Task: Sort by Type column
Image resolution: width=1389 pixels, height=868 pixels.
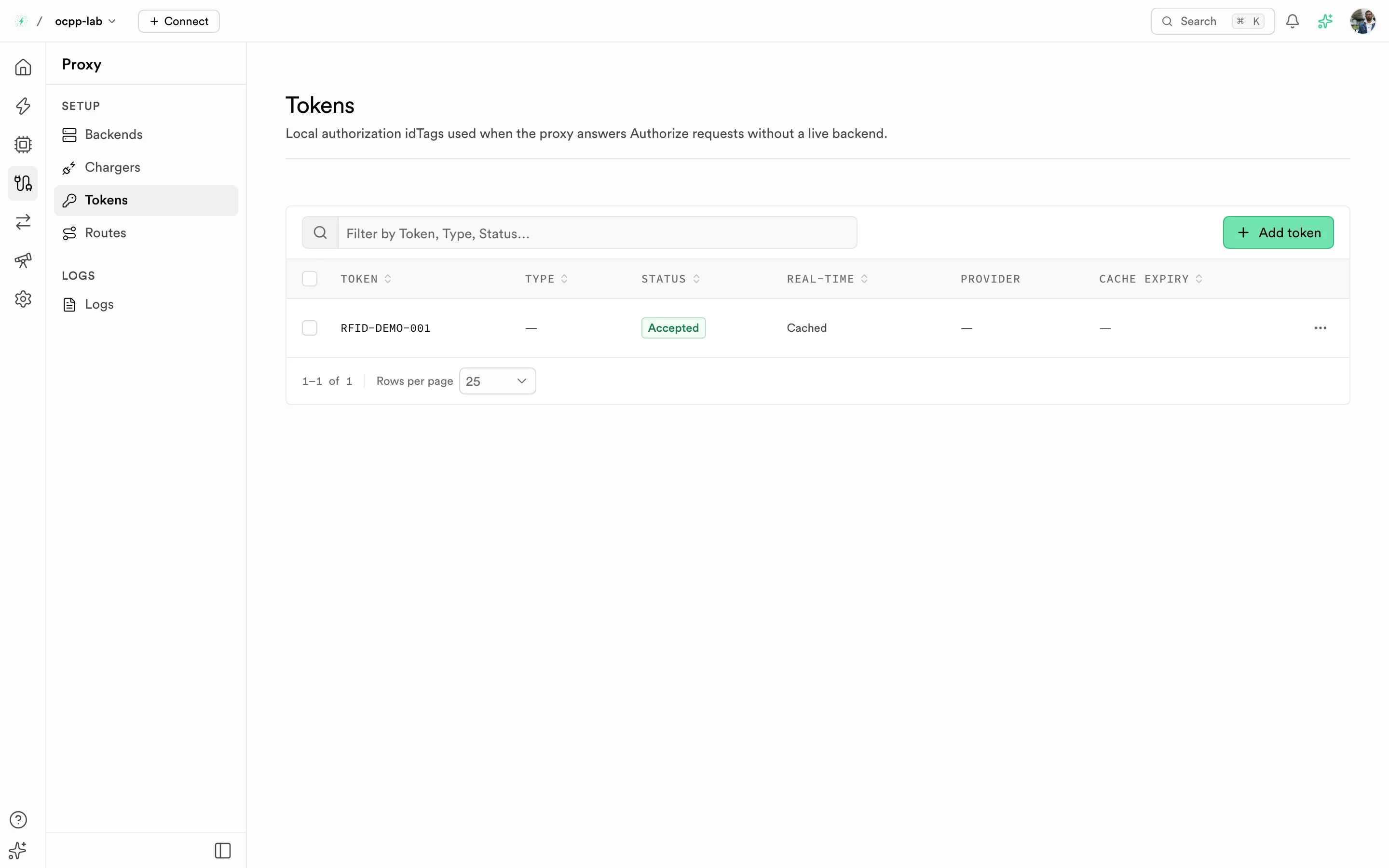Action: click(546, 279)
